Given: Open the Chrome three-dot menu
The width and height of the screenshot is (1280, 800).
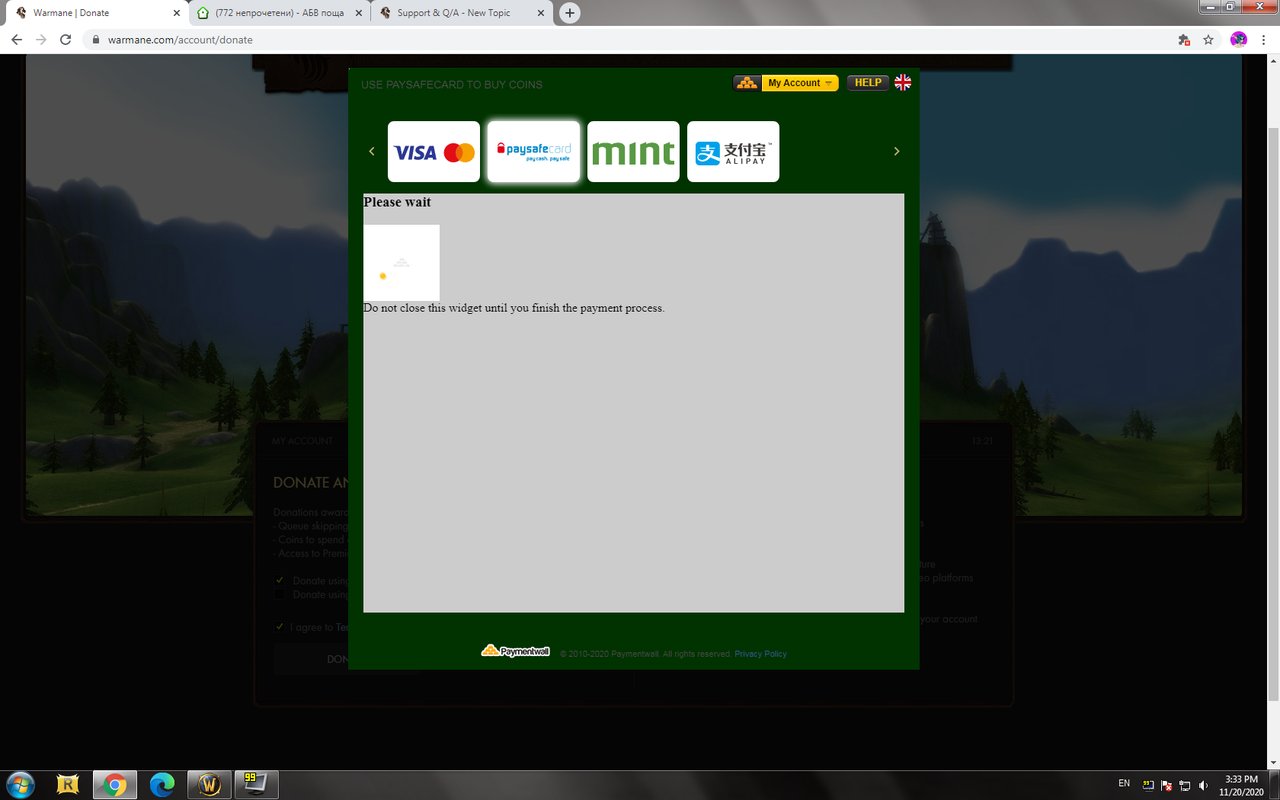Looking at the screenshot, I should tap(1264, 40).
